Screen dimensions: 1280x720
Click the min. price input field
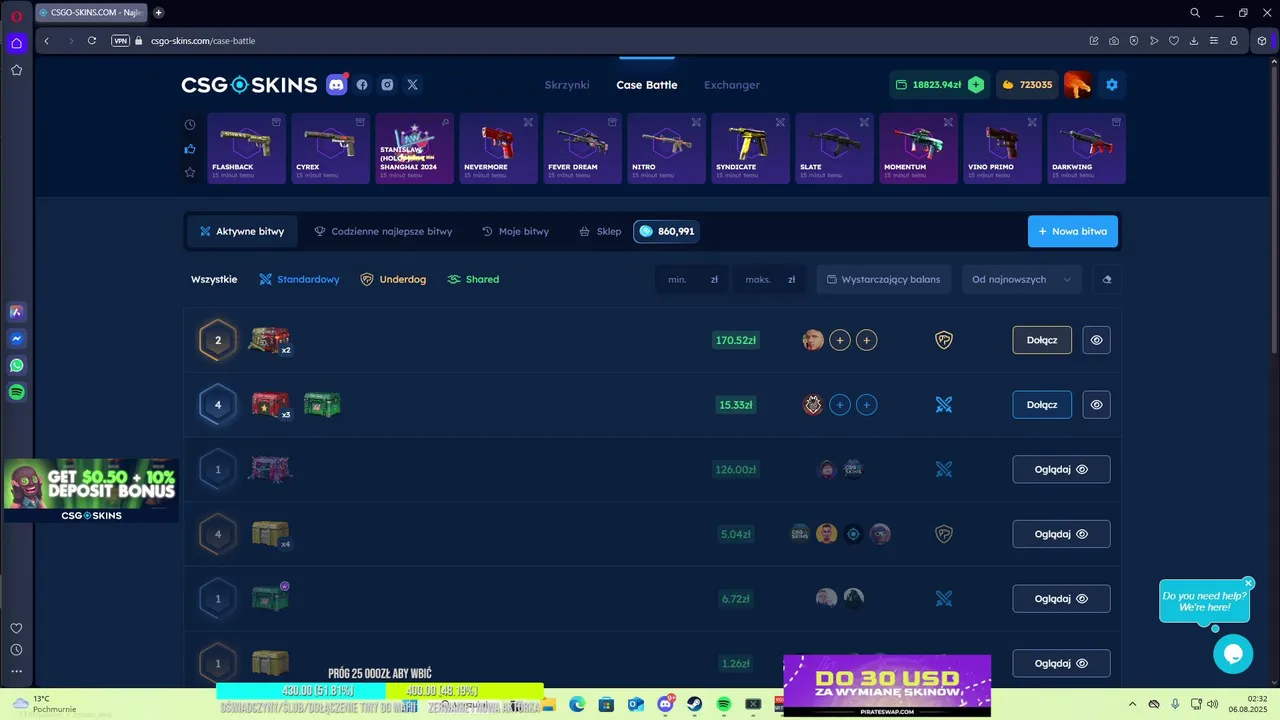pos(692,279)
